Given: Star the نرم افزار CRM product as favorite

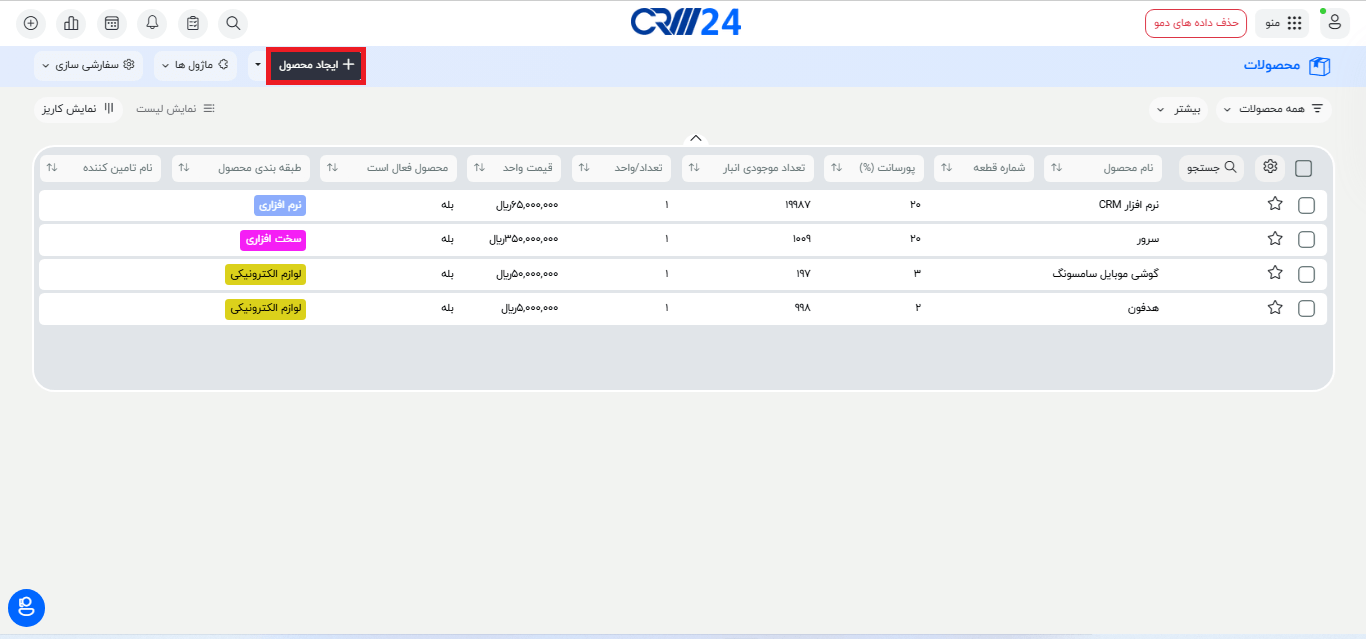Looking at the screenshot, I should coord(1275,204).
